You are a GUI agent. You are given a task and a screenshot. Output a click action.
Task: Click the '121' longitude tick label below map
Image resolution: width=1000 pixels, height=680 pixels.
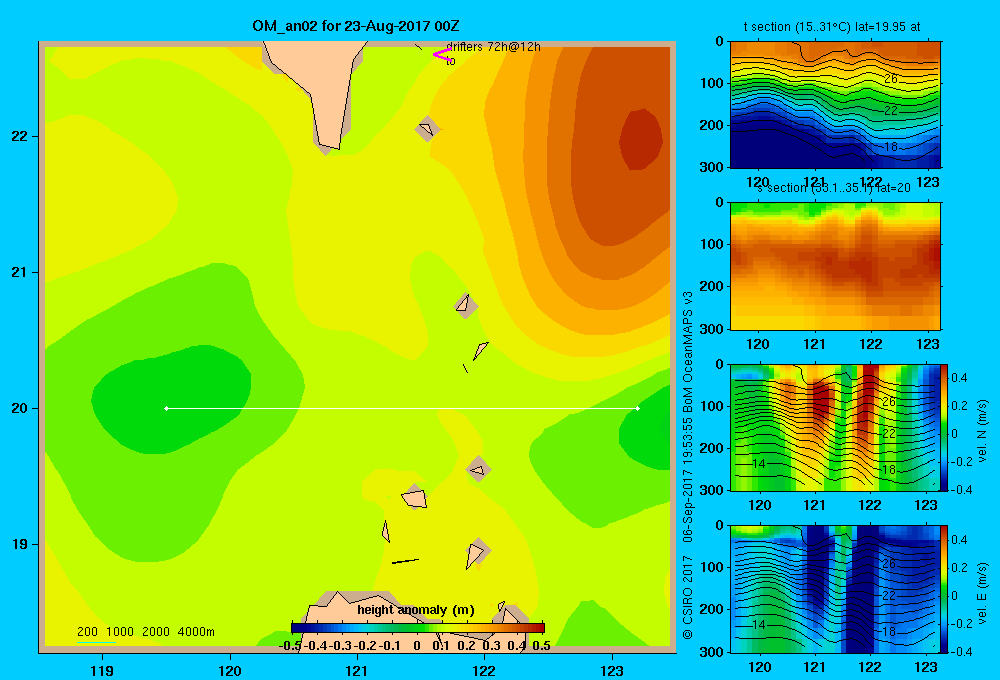coord(357,670)
